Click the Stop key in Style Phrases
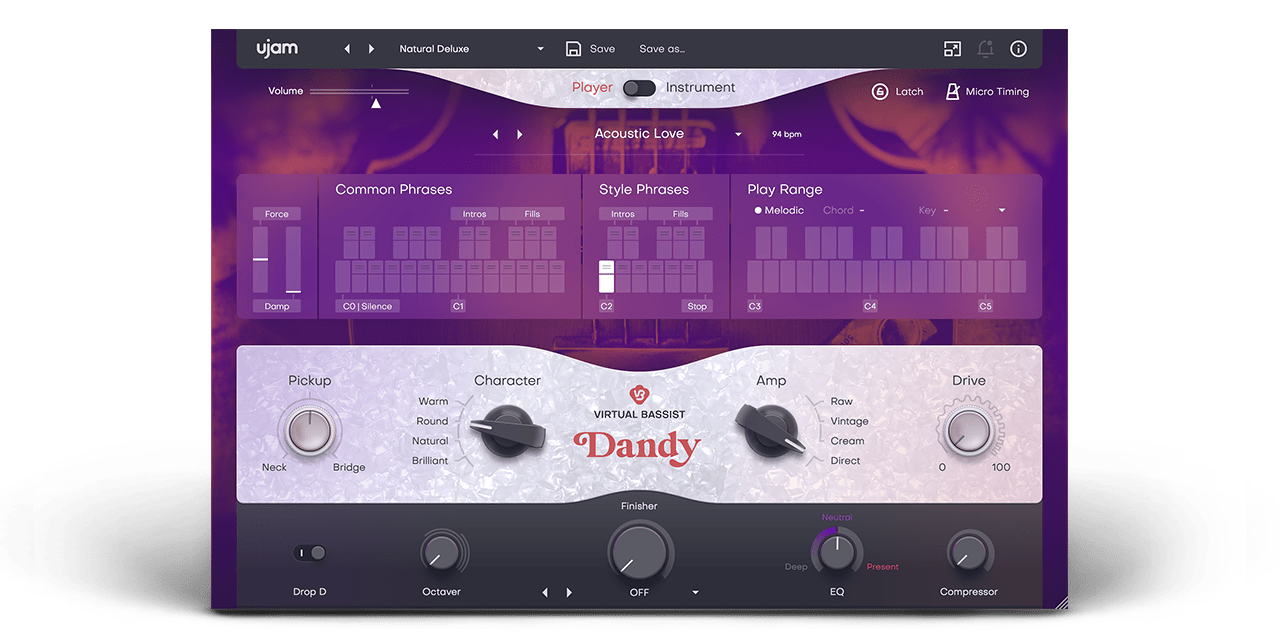 click(698, 306)
